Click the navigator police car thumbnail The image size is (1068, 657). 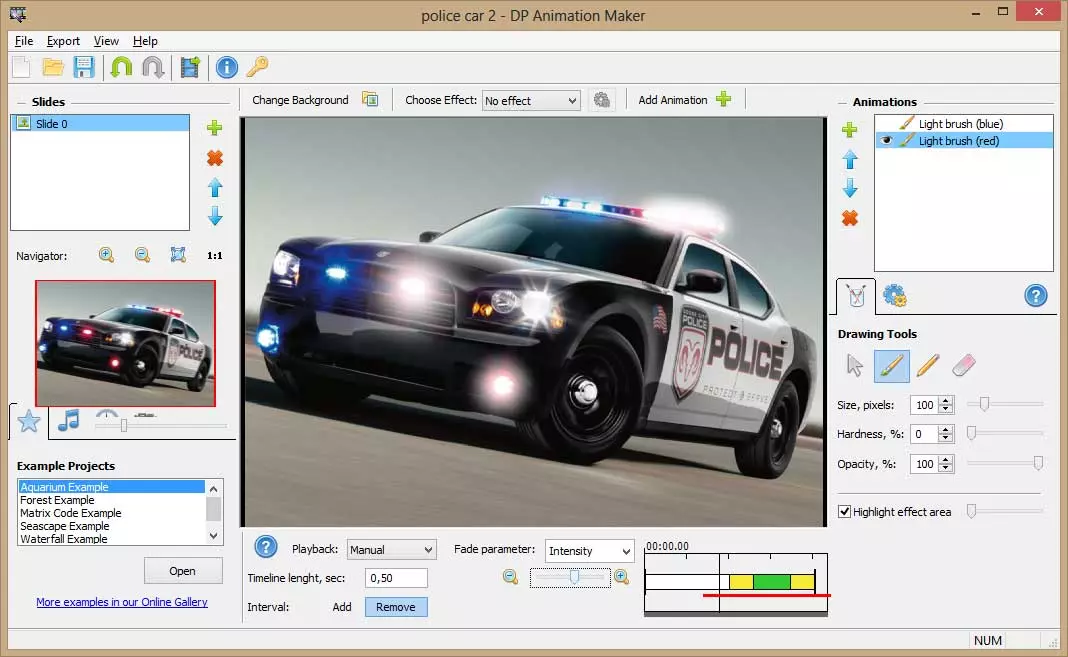[x=125, y=344]
